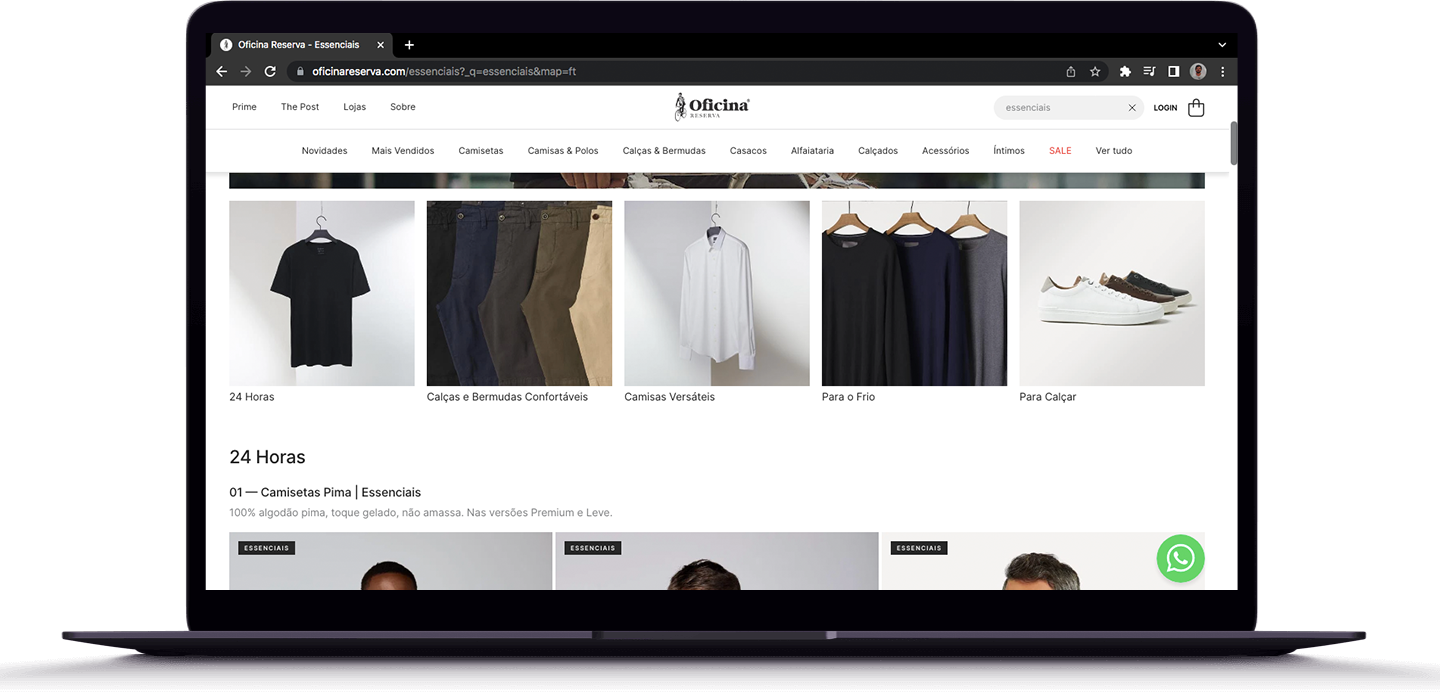Viewport: 1440px width, 695px height.
Task: Open the Íntimos menu
Action: 1009,151
